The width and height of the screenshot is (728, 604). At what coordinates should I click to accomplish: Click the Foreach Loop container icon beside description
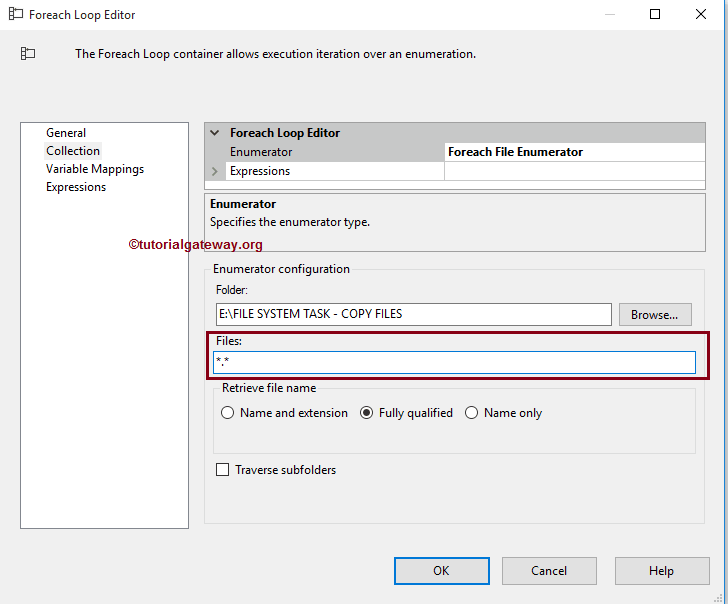[28, 53]
